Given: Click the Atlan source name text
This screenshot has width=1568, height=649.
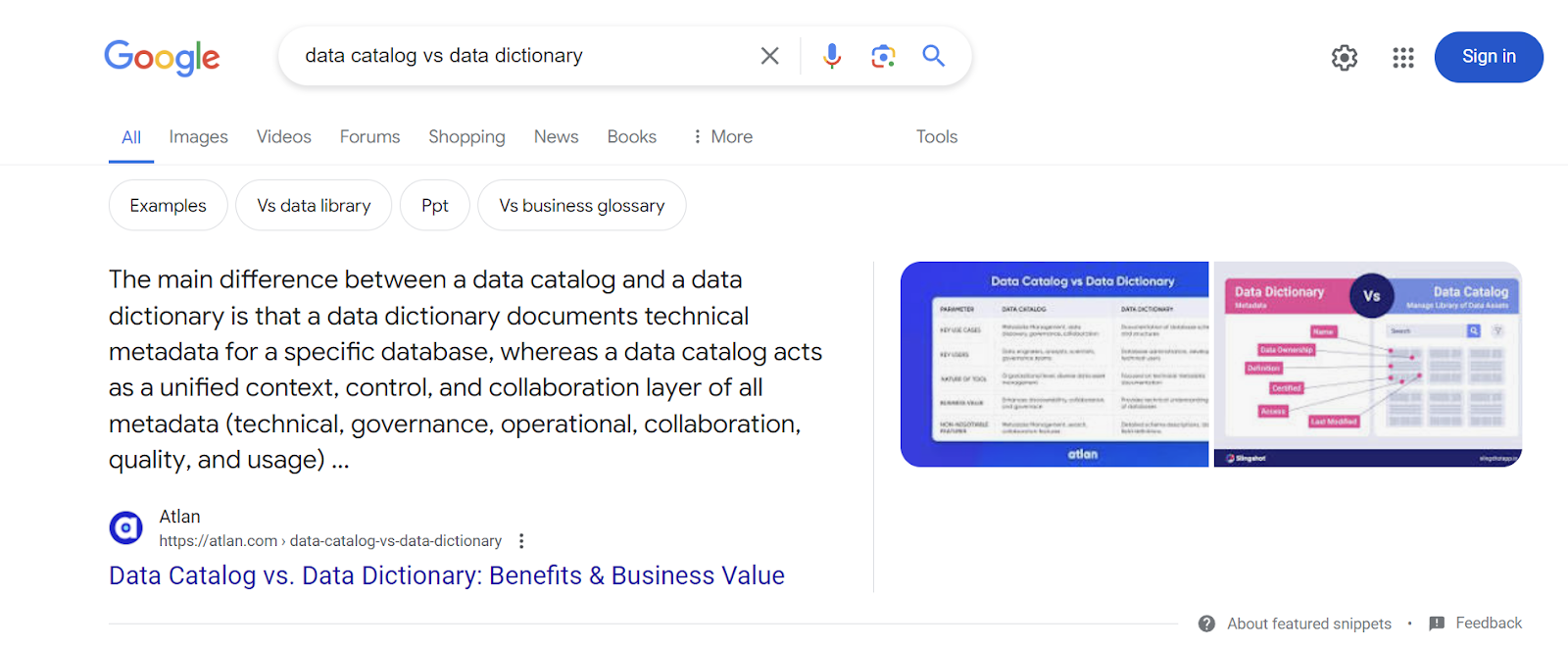Looking at the screenshot, I should point(179,517).
